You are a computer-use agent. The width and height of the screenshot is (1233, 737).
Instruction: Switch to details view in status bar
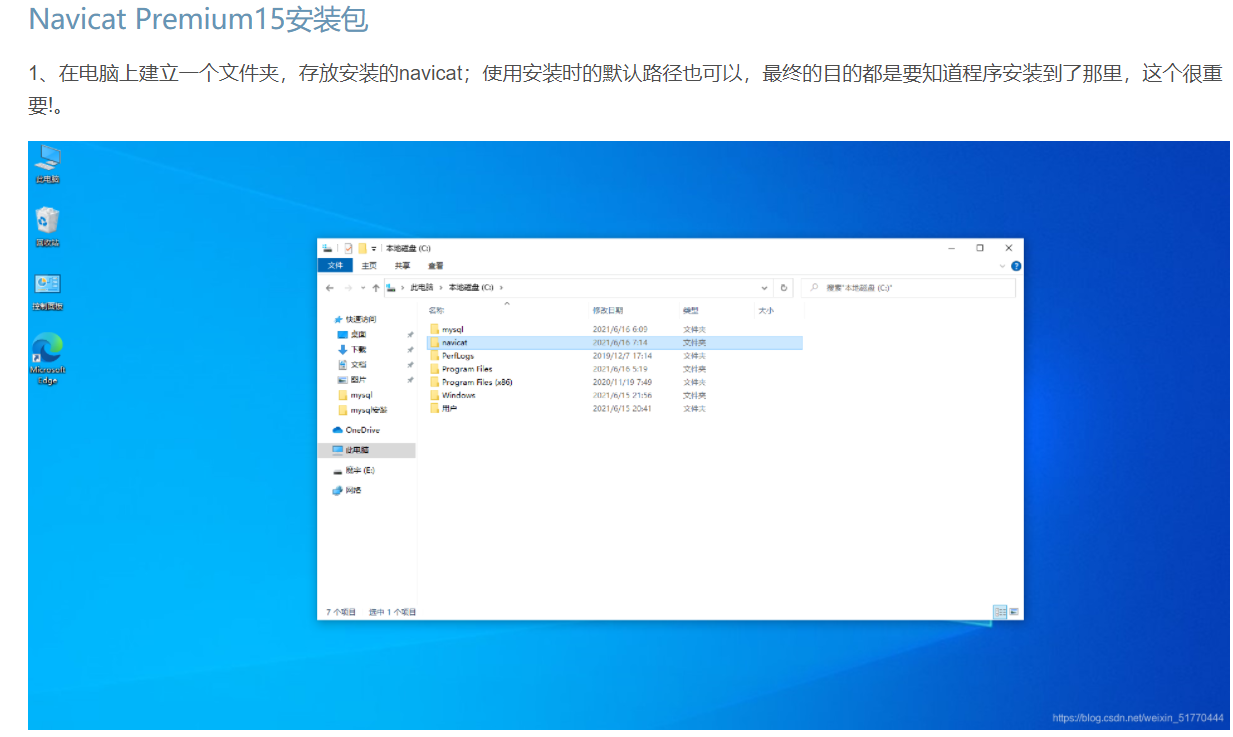tap(999, 611)
